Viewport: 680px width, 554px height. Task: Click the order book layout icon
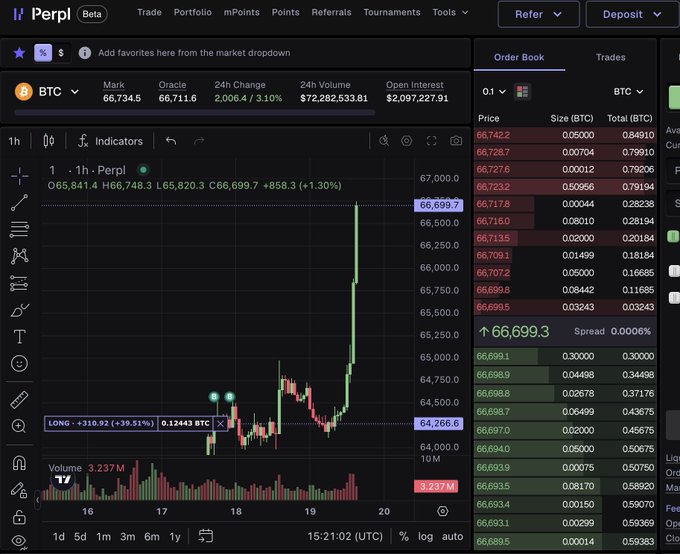coord(522,92)
